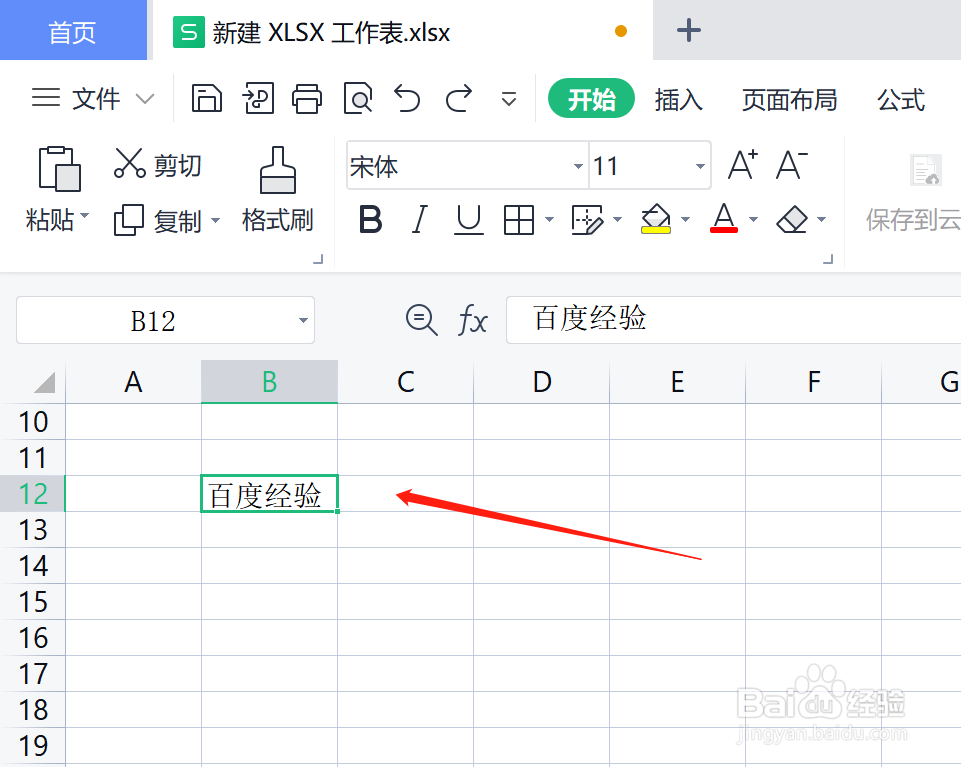The image size is (961, 767).
Task: Toggle underline formatting
Action: [x=469, y=219]
